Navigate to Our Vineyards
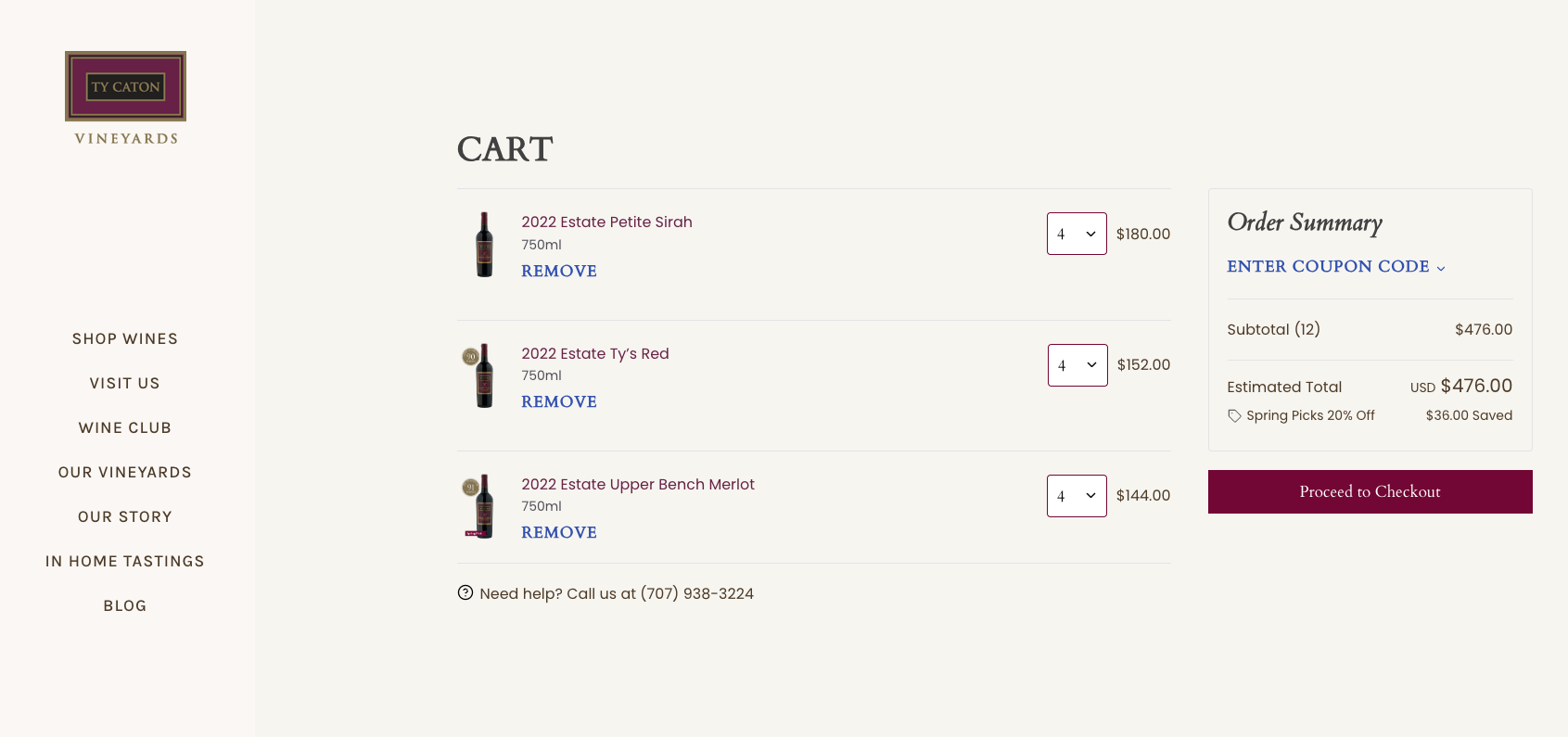Viewport: 1568px width, 737px height. coord(125,473)
